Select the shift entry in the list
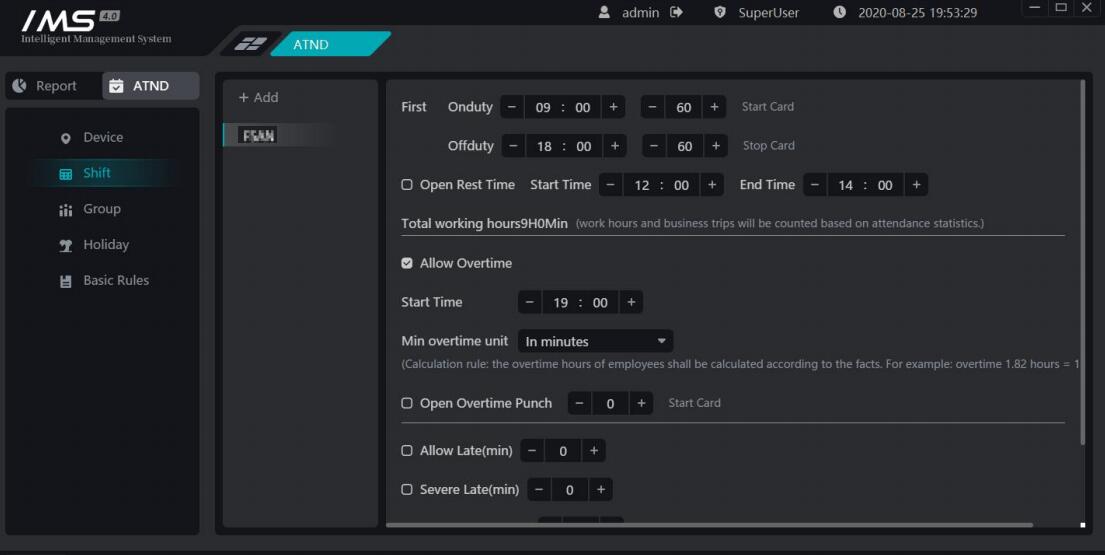The width and height of the screenshot is (1105, 555). click(x=279, y=135)
